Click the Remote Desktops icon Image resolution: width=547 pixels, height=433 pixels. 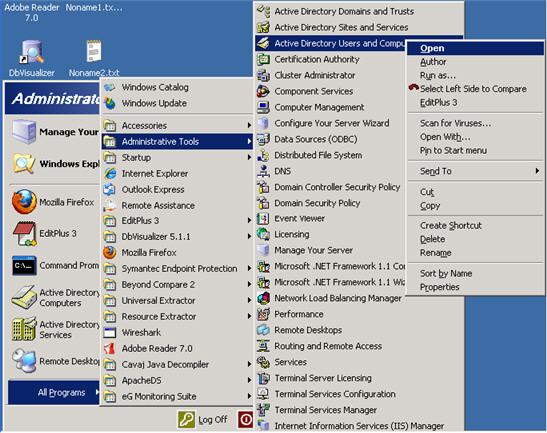tap(263, 330)
